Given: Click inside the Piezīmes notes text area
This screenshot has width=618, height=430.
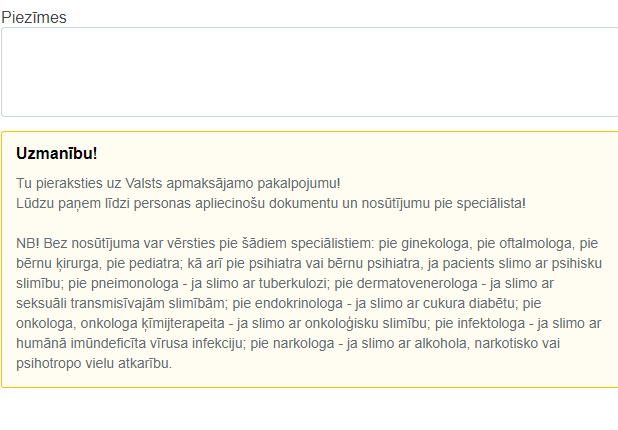Looking at the screenshot, I should [310, 72].
